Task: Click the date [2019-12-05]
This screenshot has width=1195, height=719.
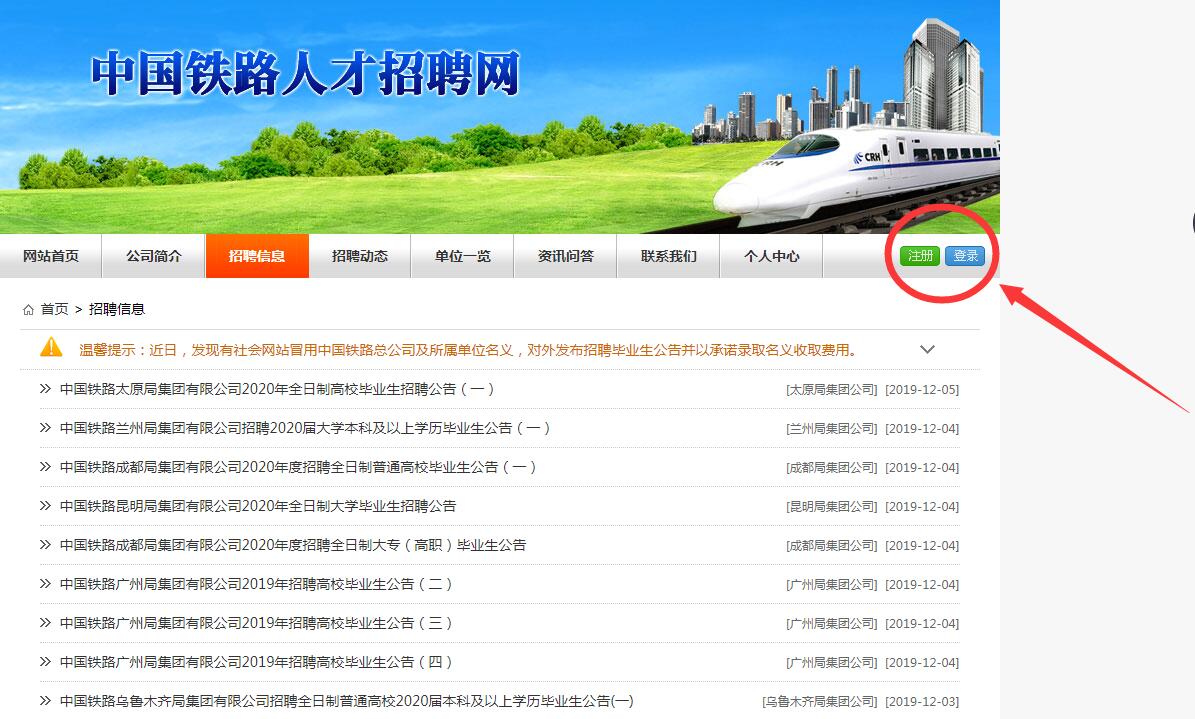Action: pos(922,390)
